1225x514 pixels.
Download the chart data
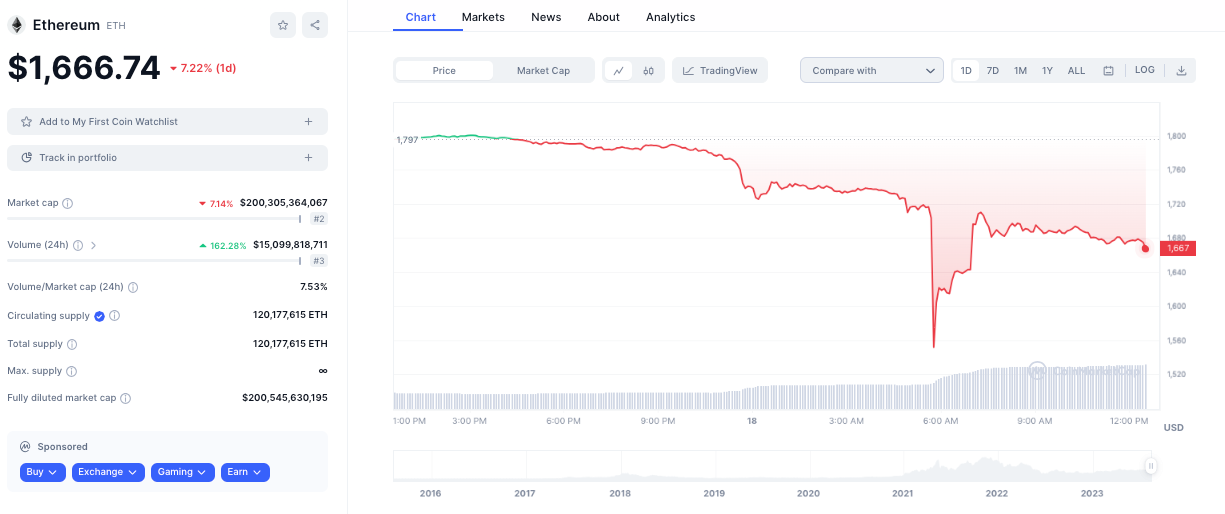(1181, 71)
